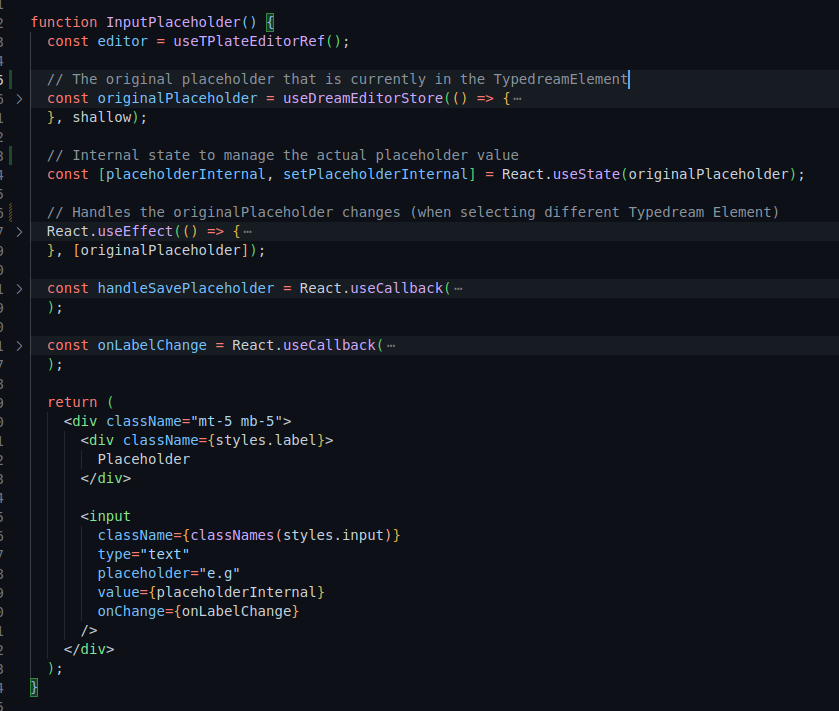The image size is (839, 711).
Task: Click ellipsis after onLabelChange useCallback
Action: 391,346
